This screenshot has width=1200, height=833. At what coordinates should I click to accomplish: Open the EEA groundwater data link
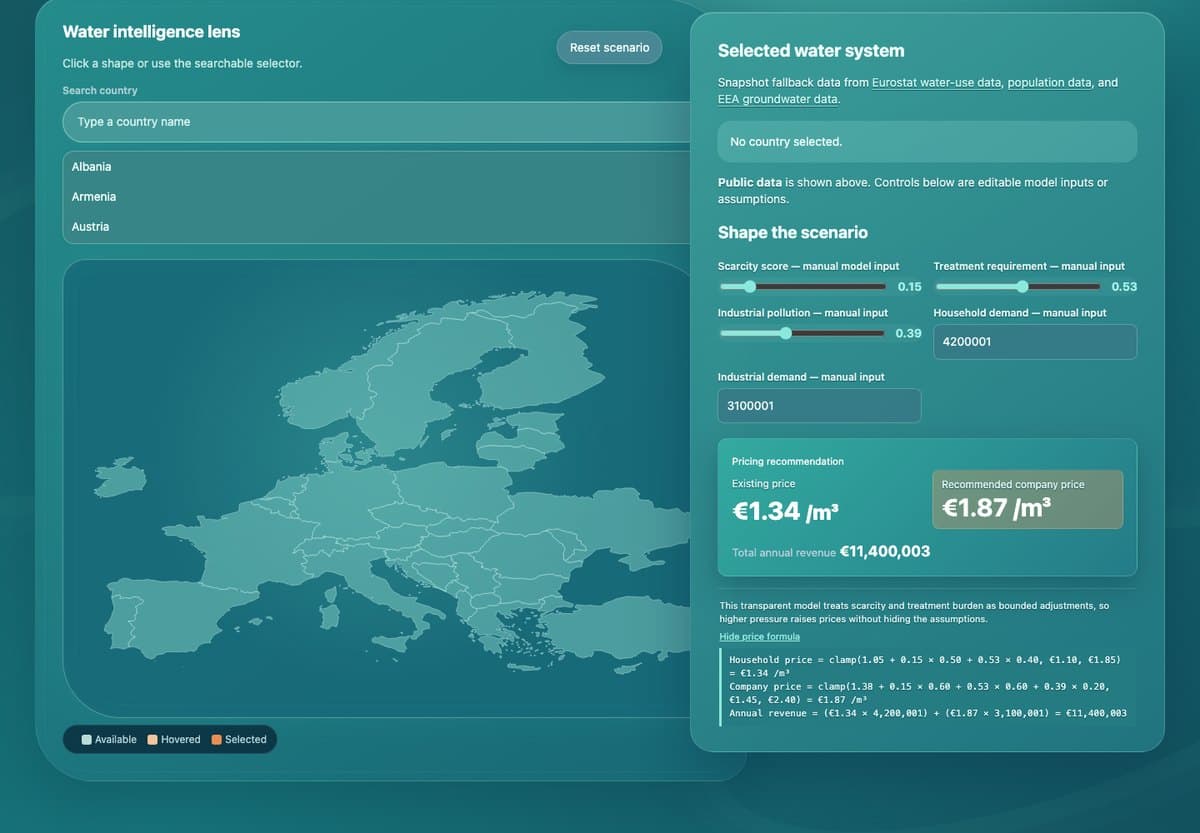pos(778,99)
